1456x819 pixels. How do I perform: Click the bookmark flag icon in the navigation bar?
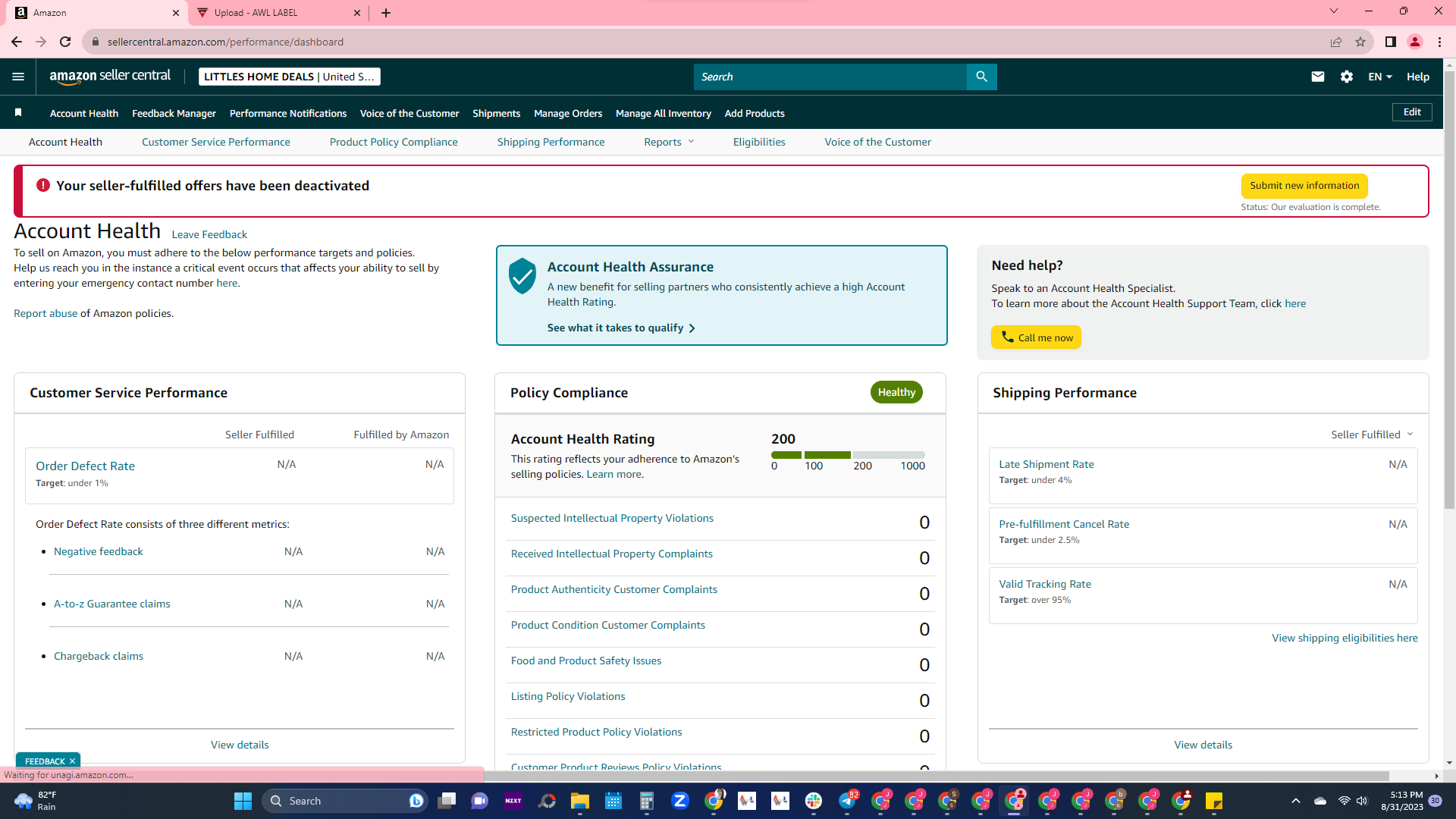[x=18, y=113]
